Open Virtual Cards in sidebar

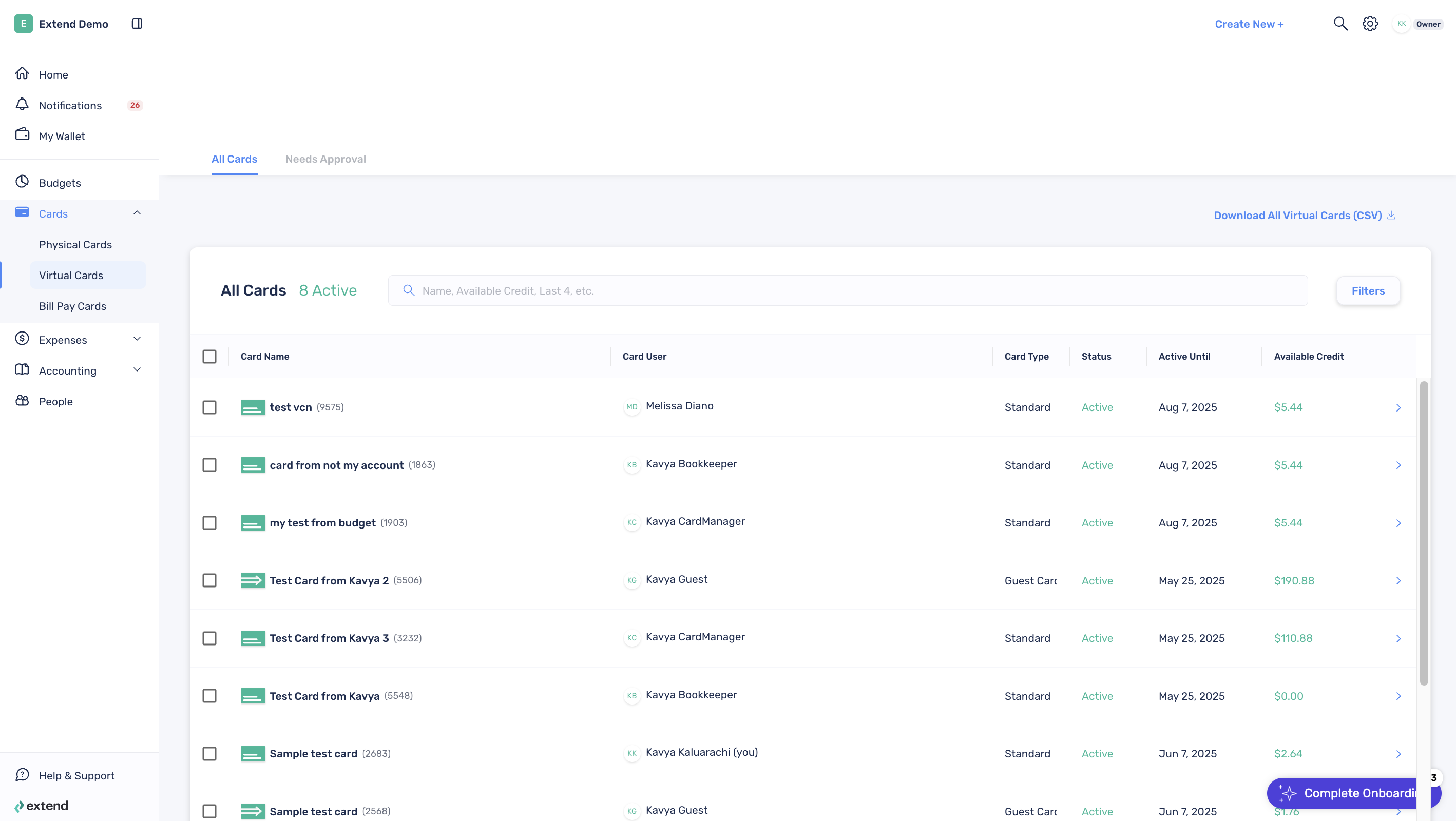coord(71,275)
